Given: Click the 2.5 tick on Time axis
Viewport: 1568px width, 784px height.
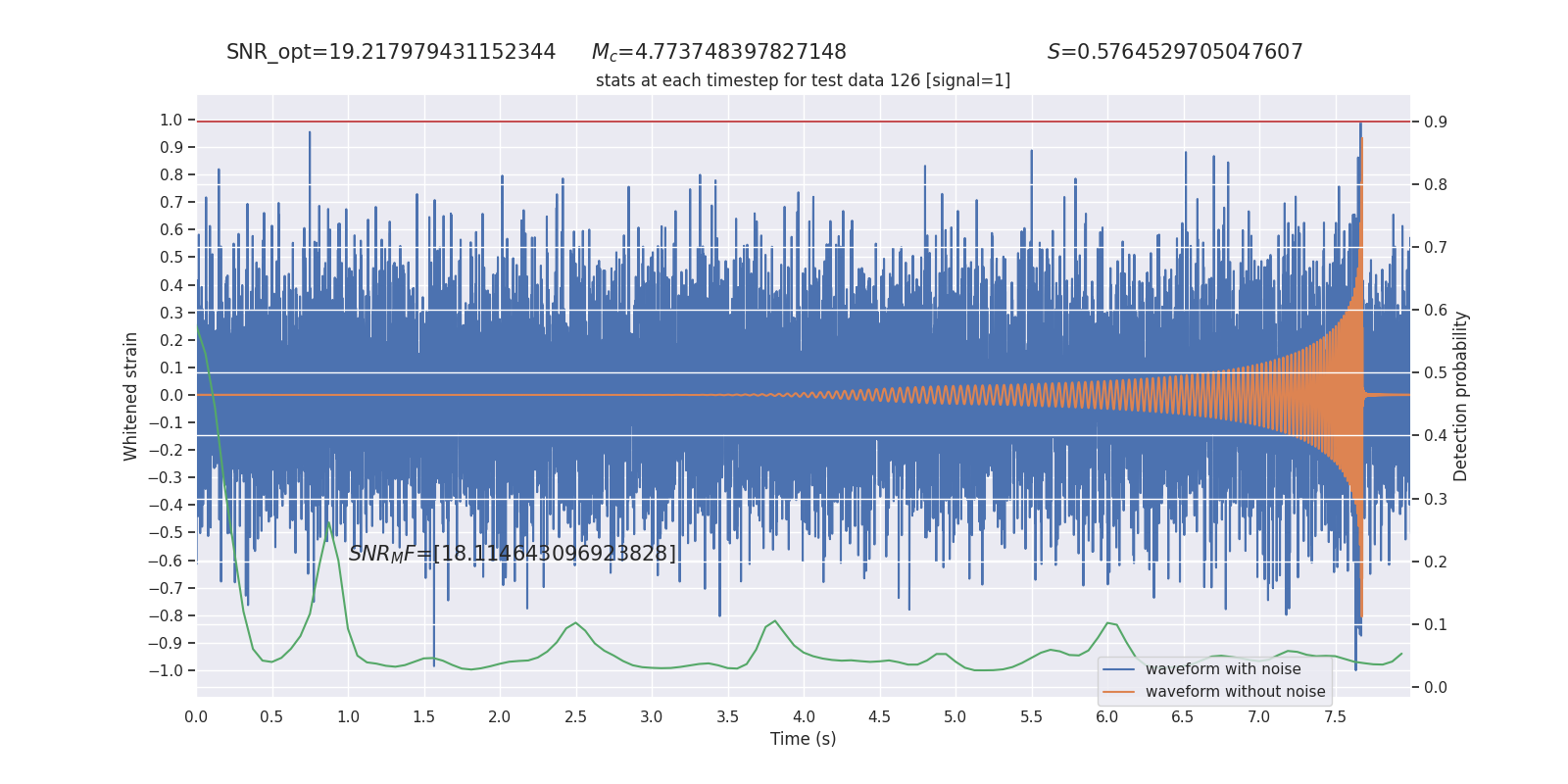Looking at the screenshot, I should pyautogui.click(x=575, y=716).
